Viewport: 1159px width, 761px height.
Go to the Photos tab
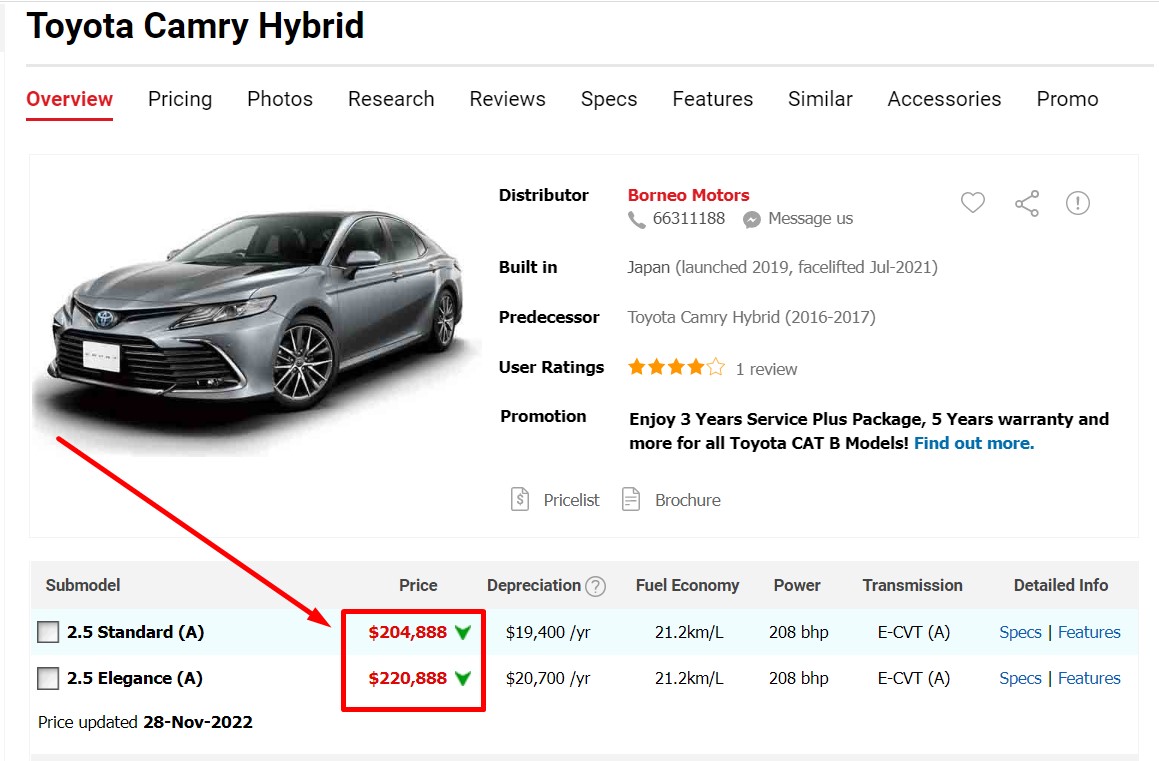tap(280, 99)
